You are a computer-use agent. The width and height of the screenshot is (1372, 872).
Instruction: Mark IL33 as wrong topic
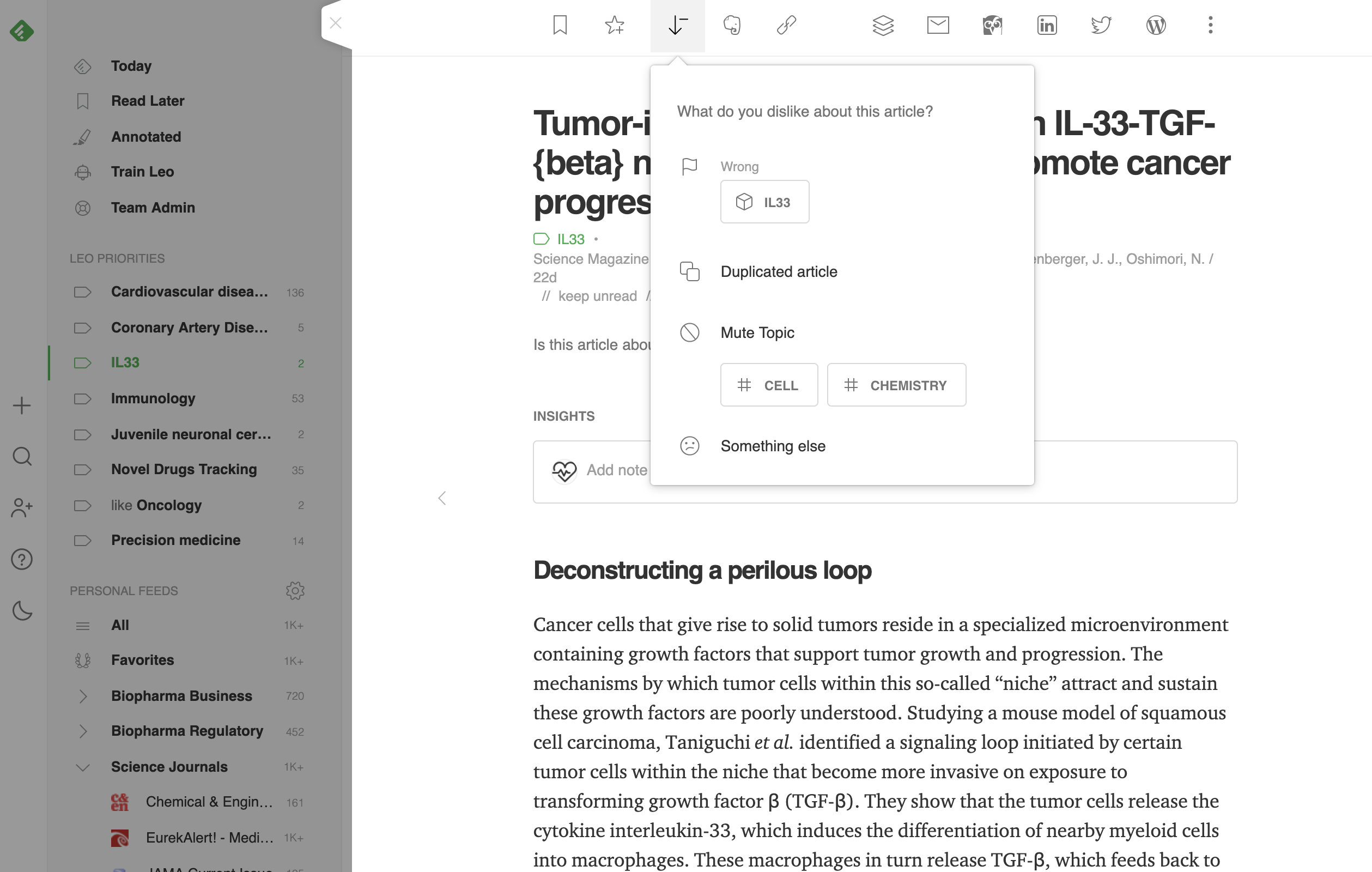[x=764, y=202]
